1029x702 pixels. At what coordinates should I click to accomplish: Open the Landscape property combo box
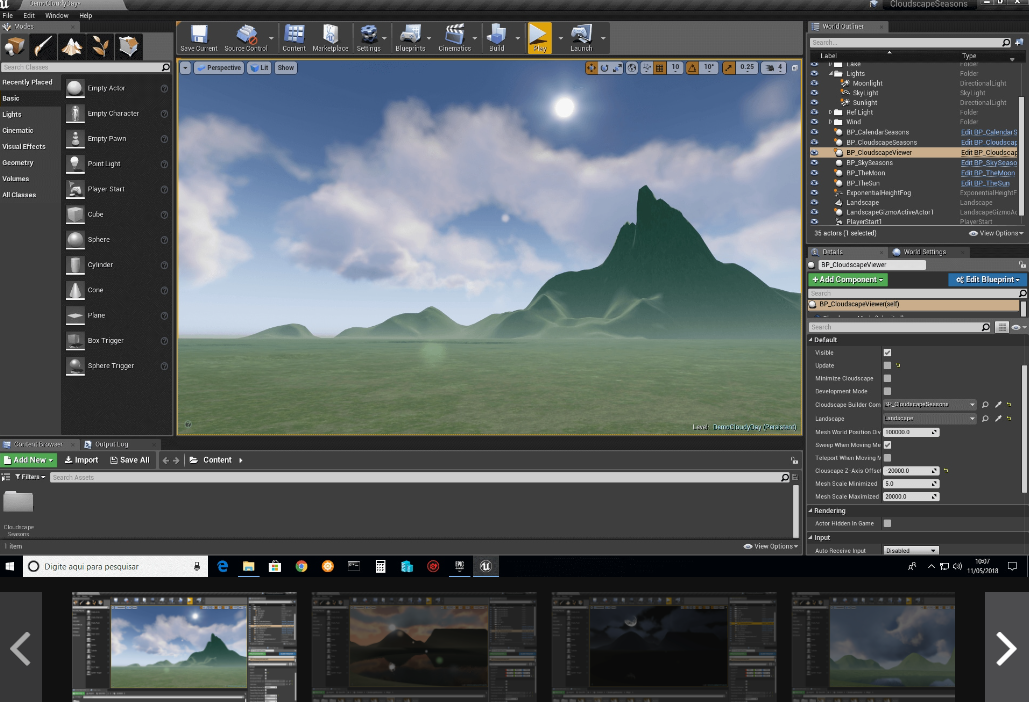tap(929, 418)
